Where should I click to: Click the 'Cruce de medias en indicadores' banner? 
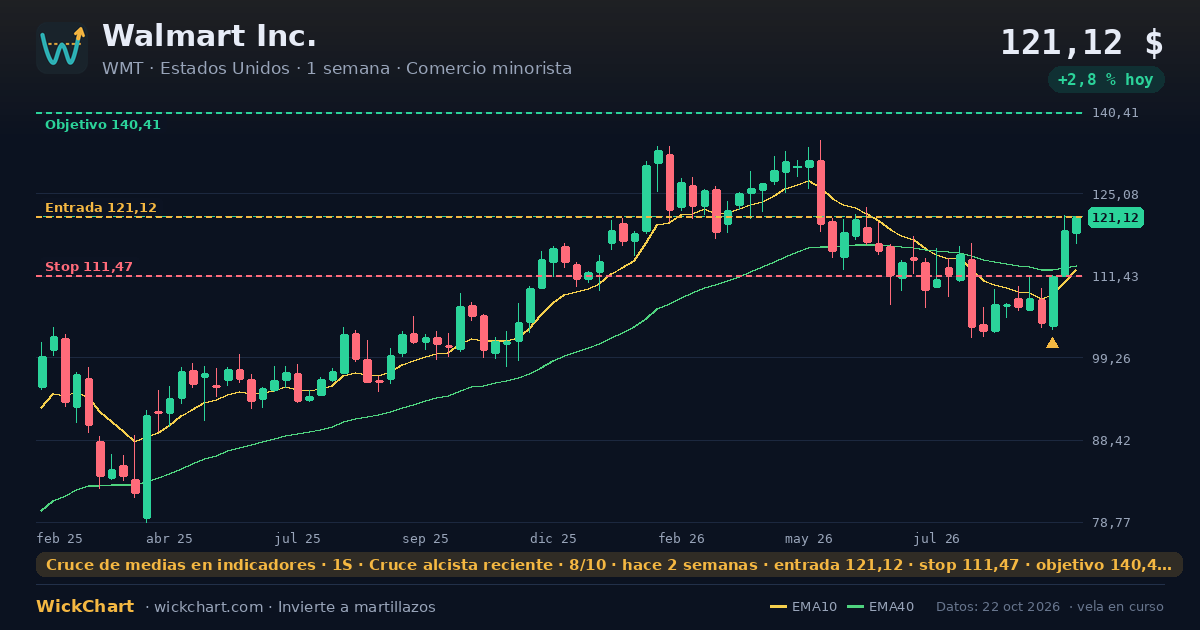tap(609, 565)
